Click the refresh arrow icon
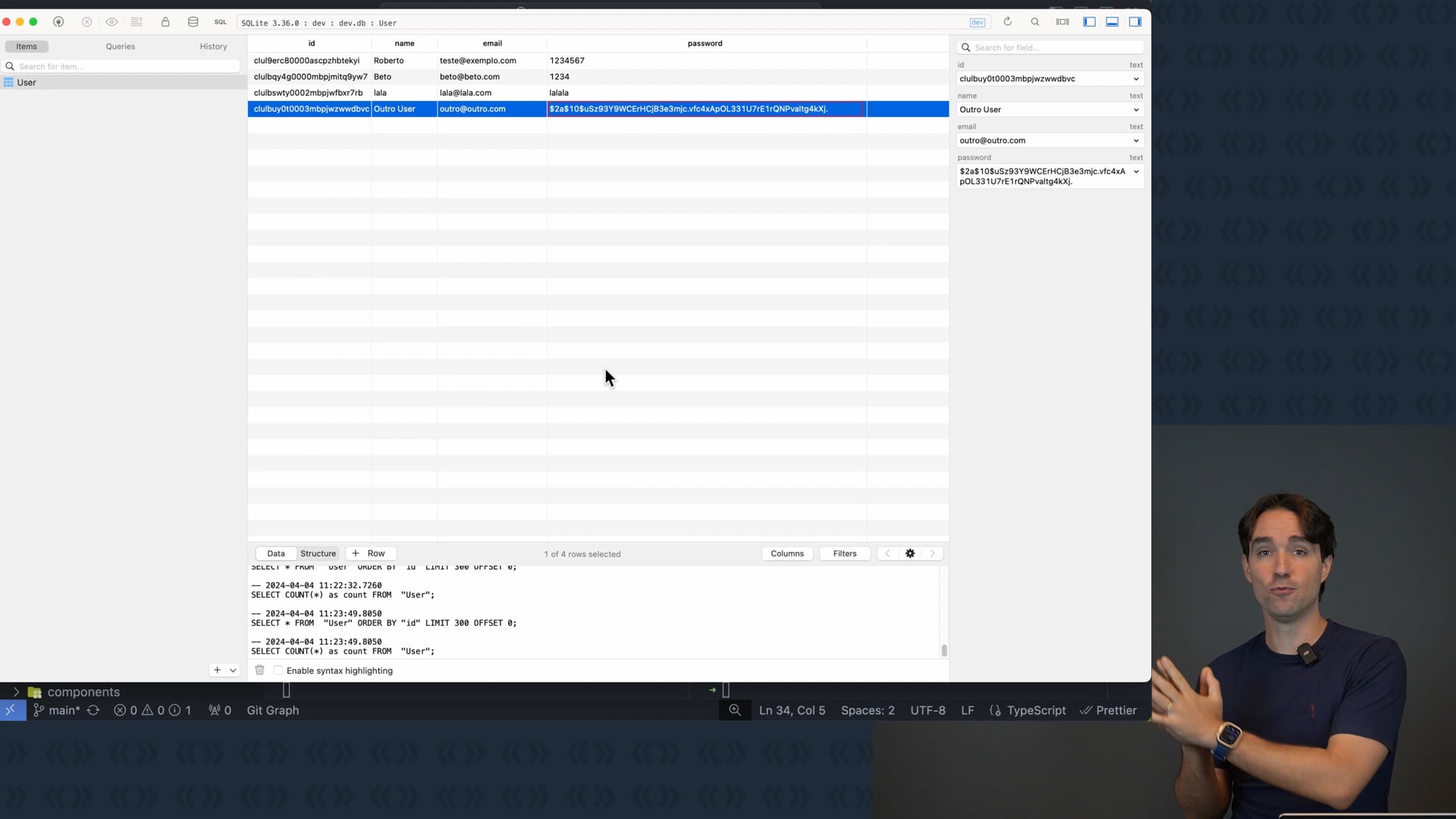Screen dimensions: 1456x819 pyautogui.click(x=1008, y=22)
